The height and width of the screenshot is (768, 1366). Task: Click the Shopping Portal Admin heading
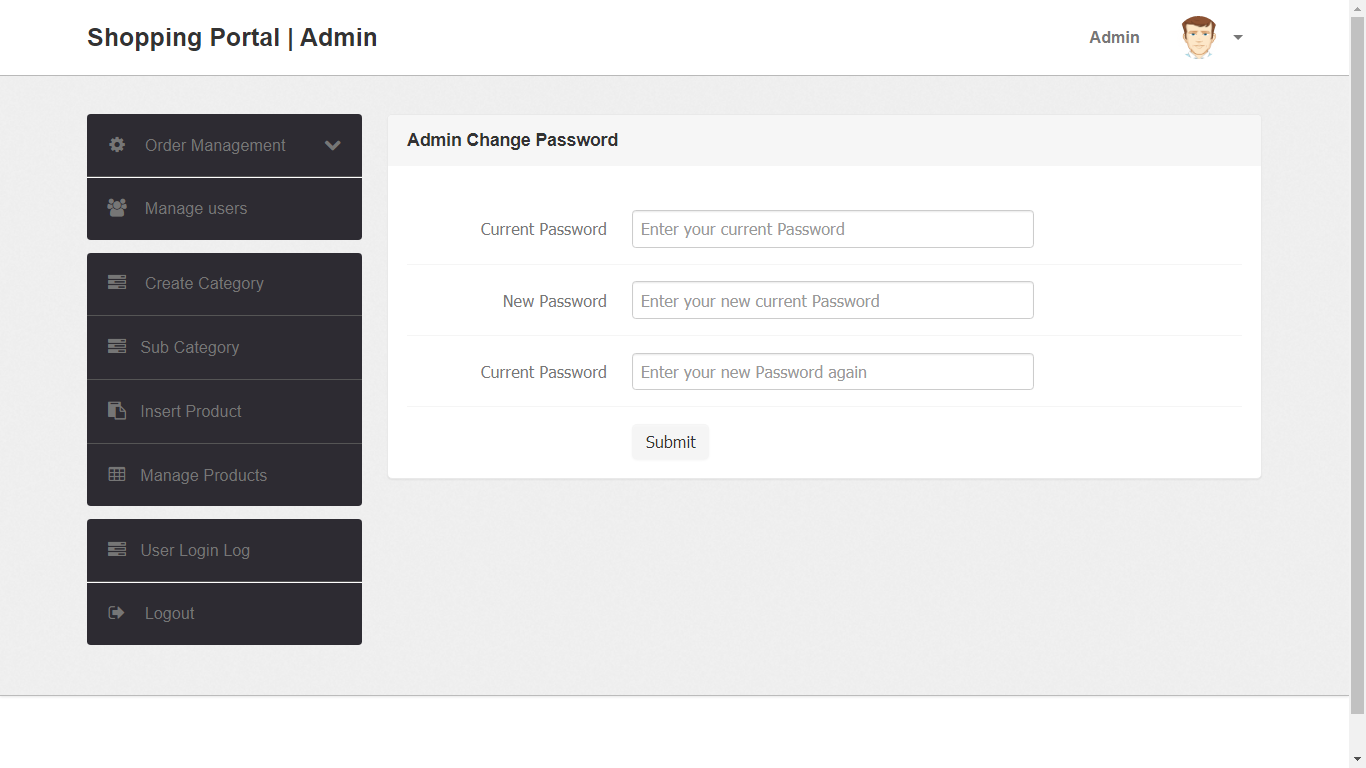232,37
